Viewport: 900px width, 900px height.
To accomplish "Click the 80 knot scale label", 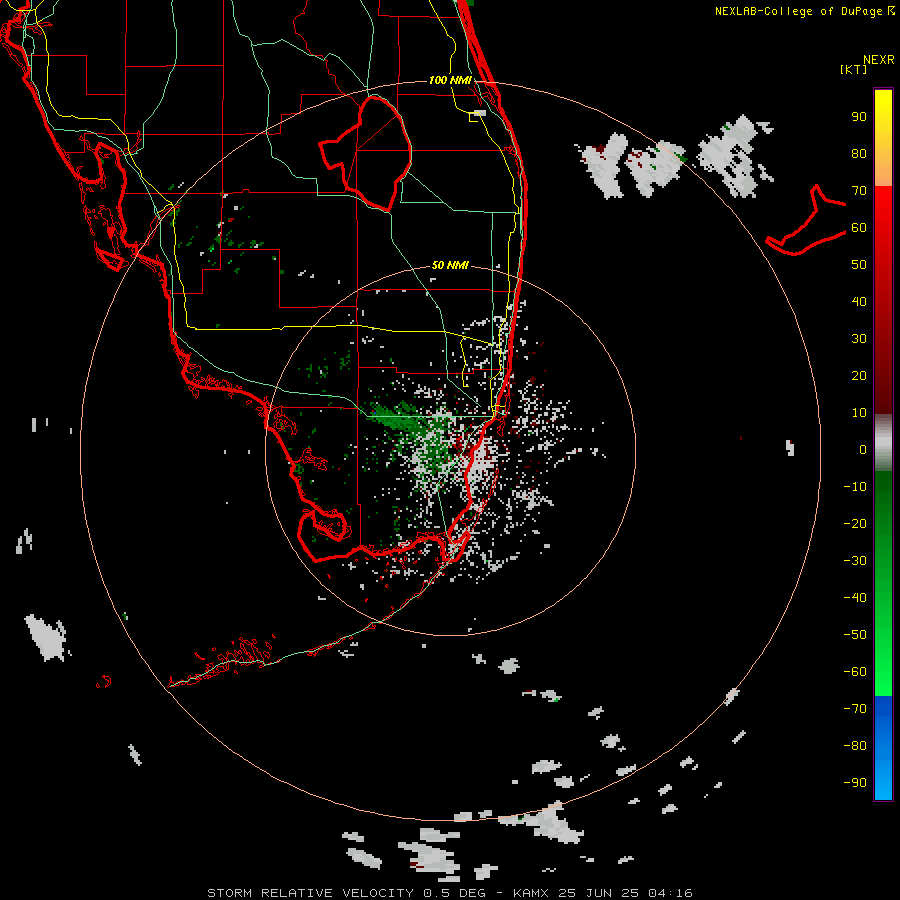I will click(859, 153).
